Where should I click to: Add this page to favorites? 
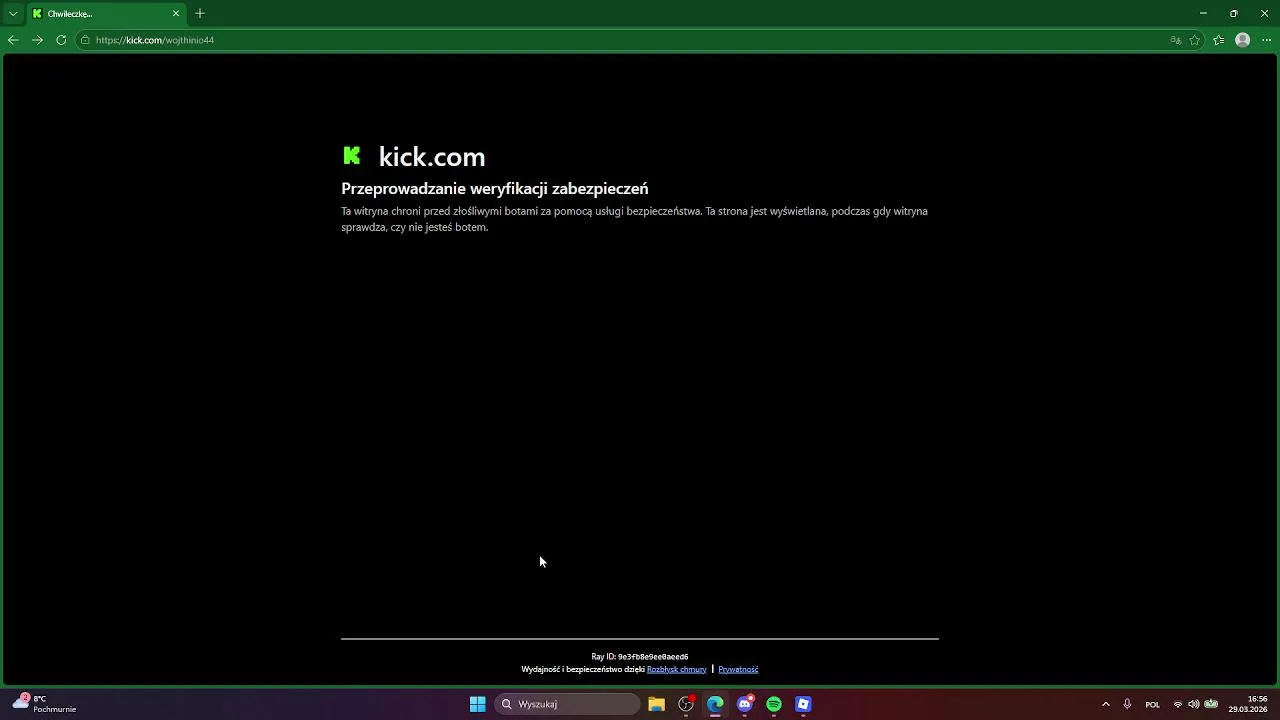pos(1195,40)
